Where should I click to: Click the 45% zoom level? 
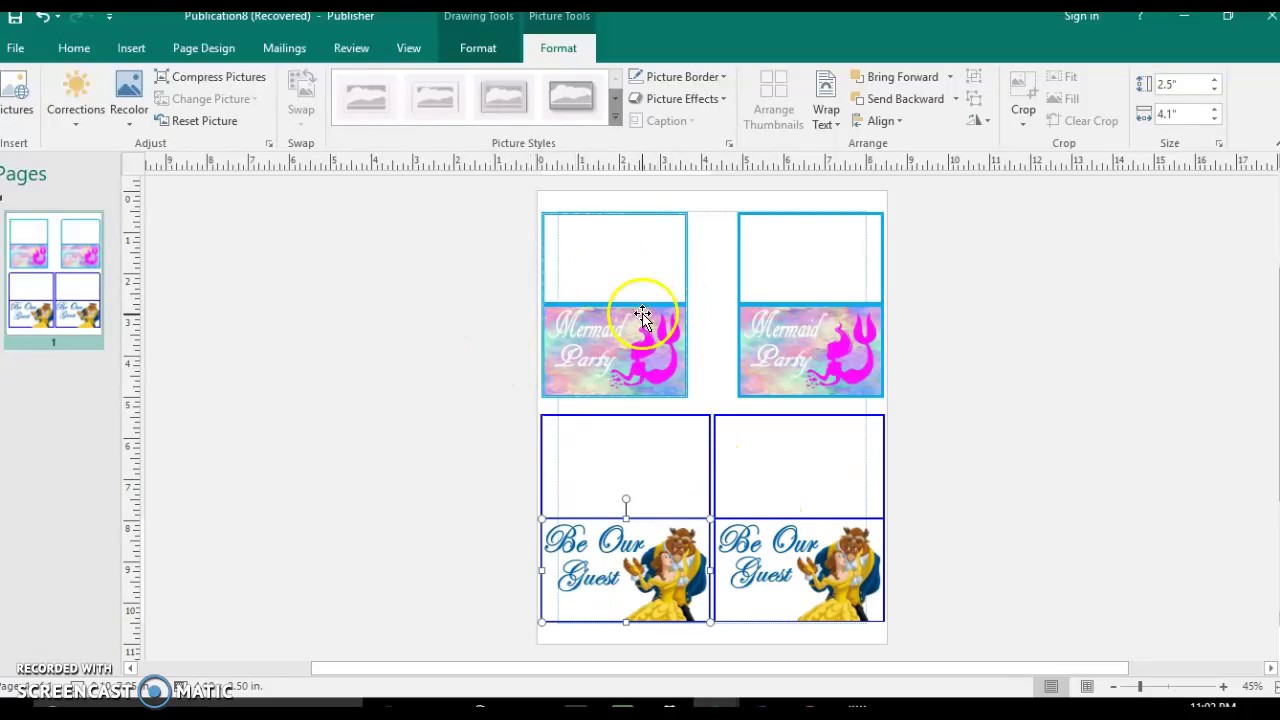click(x=1252, y=687)
